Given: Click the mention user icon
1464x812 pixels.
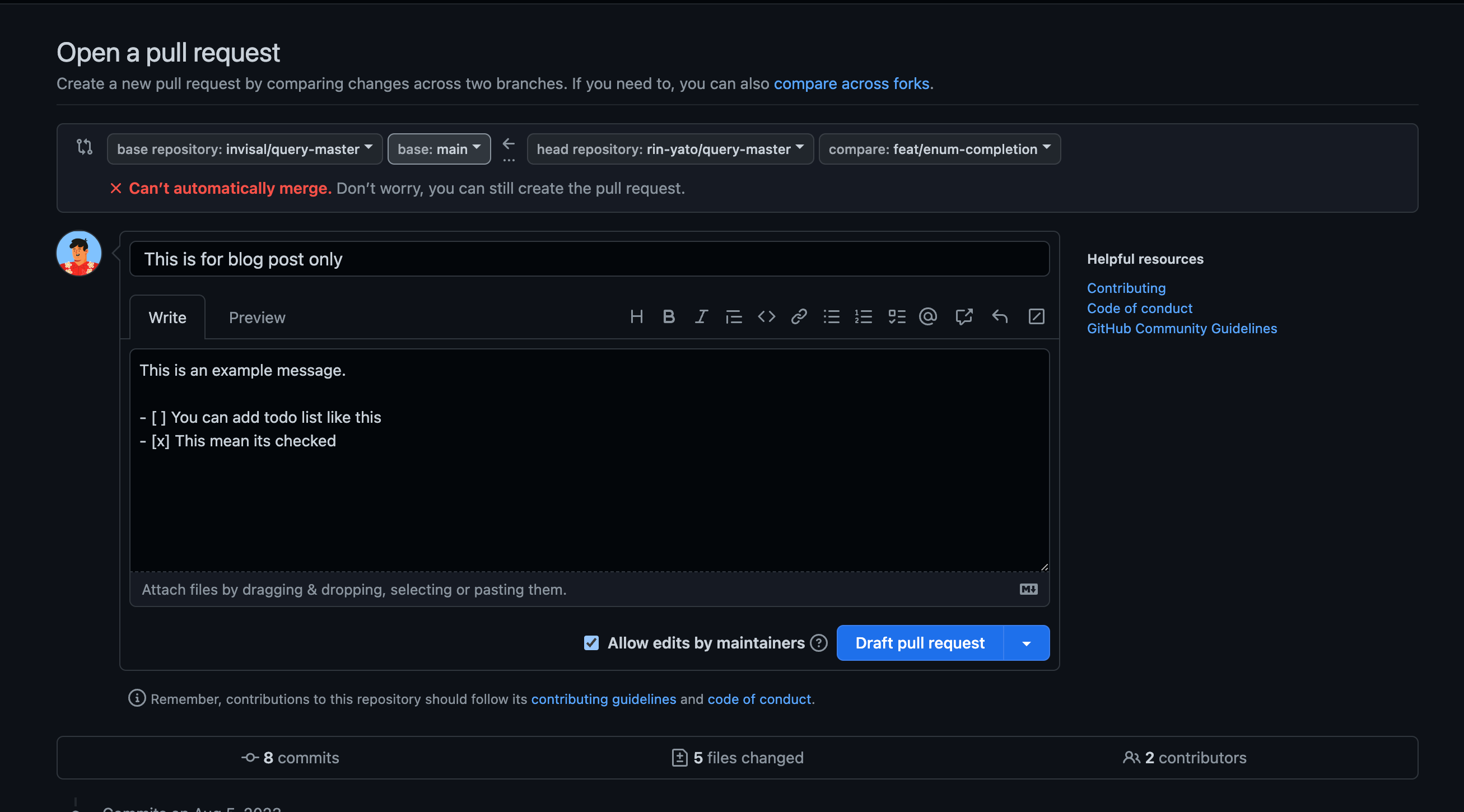Looking at the screenshot, I should tap(928, 317).
